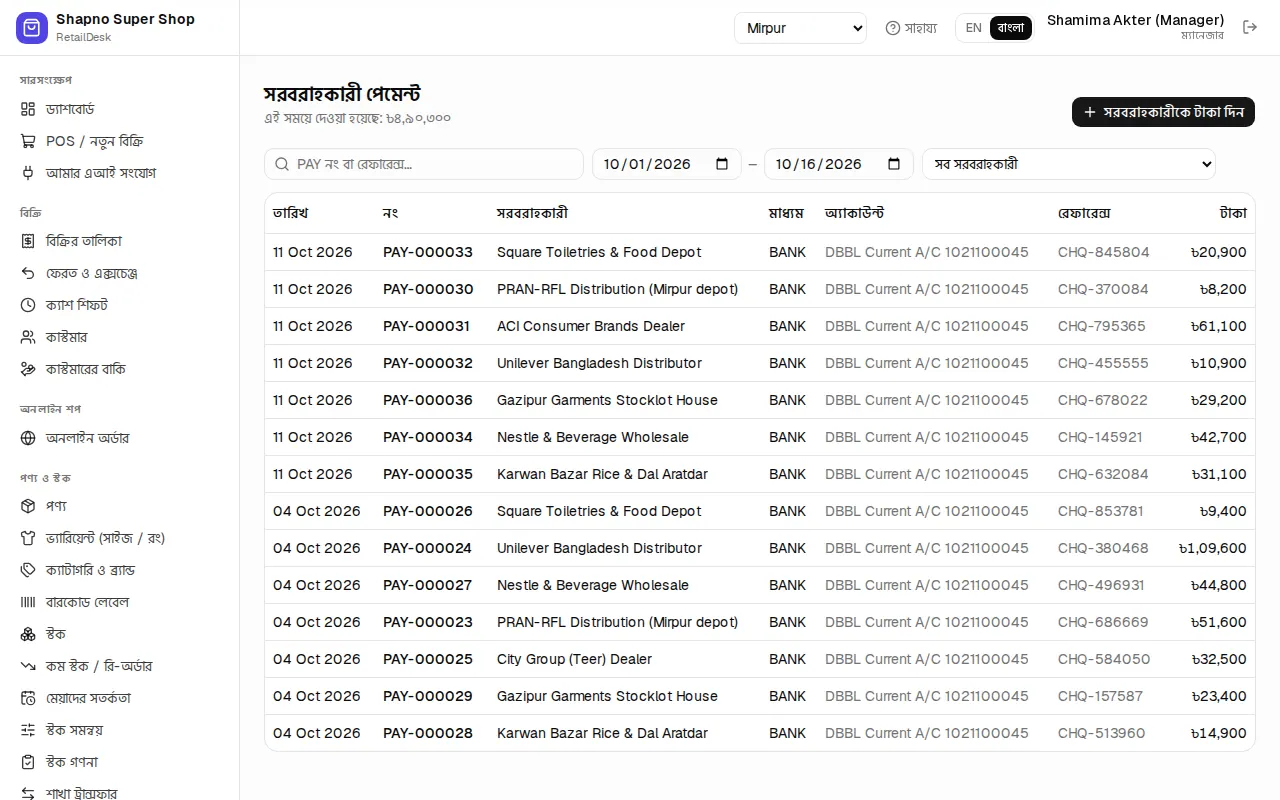This screenshot has height=800, width=1280.
Task: Open কাস্টমার people icon
Action: pos(28,337)
